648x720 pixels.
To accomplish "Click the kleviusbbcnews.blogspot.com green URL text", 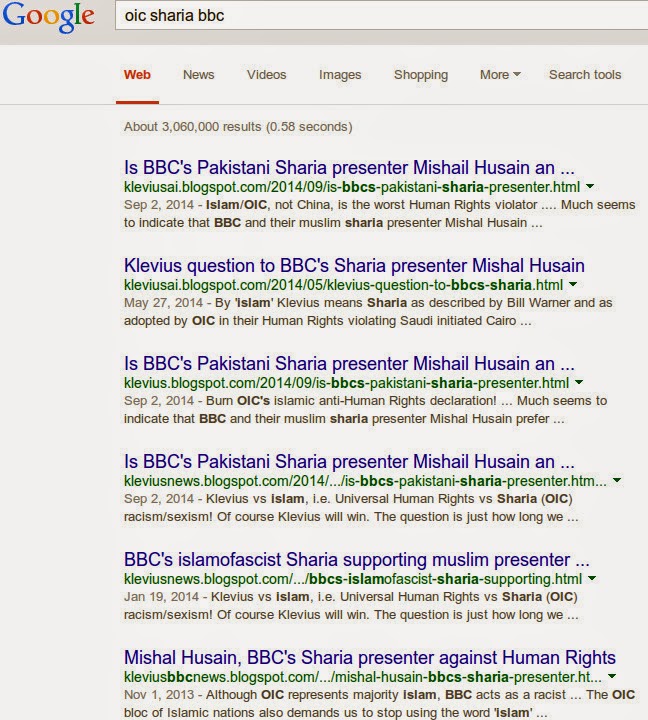I will pos(363,677).
